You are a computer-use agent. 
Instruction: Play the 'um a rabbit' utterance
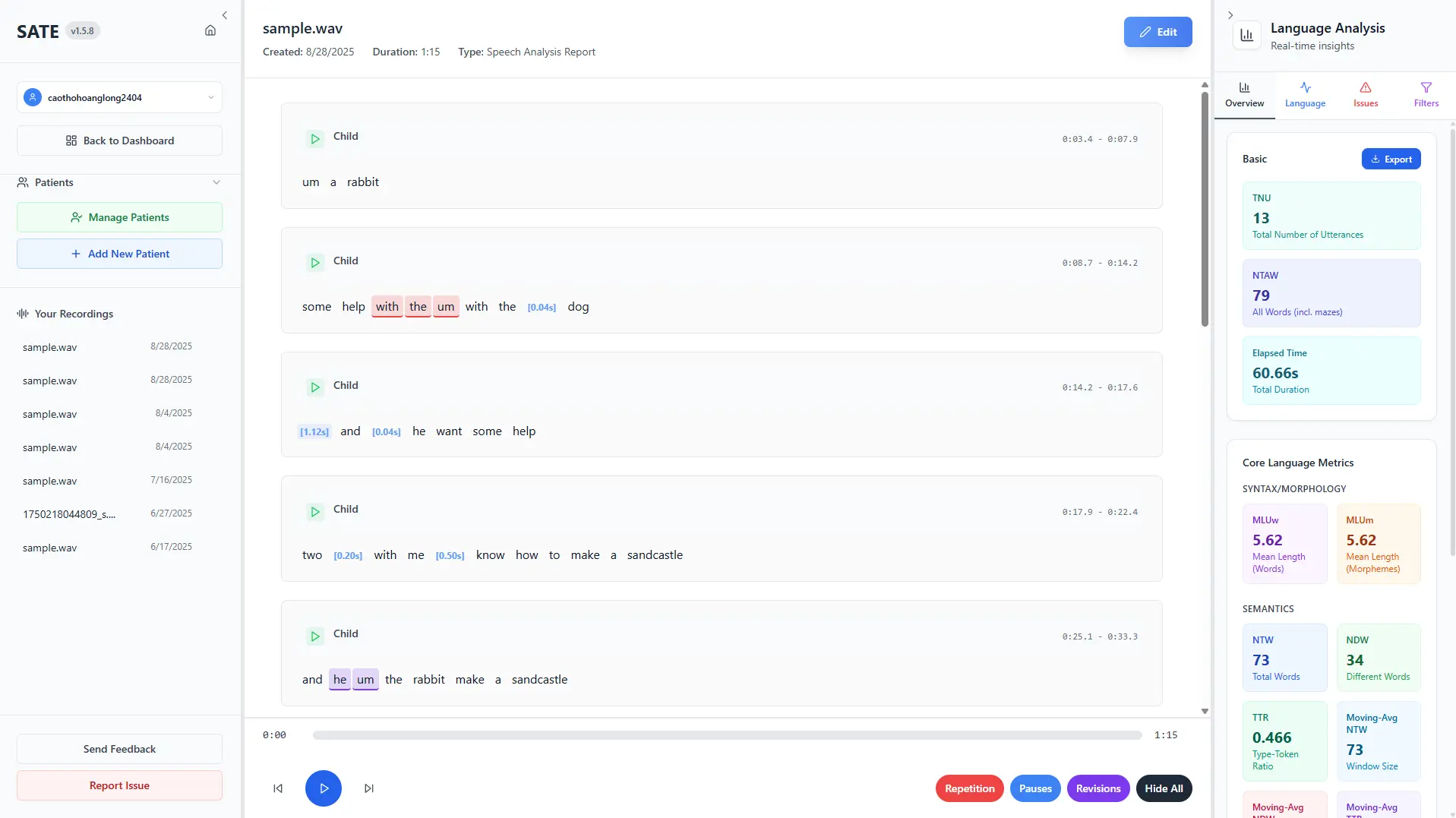tap(314, 139)
